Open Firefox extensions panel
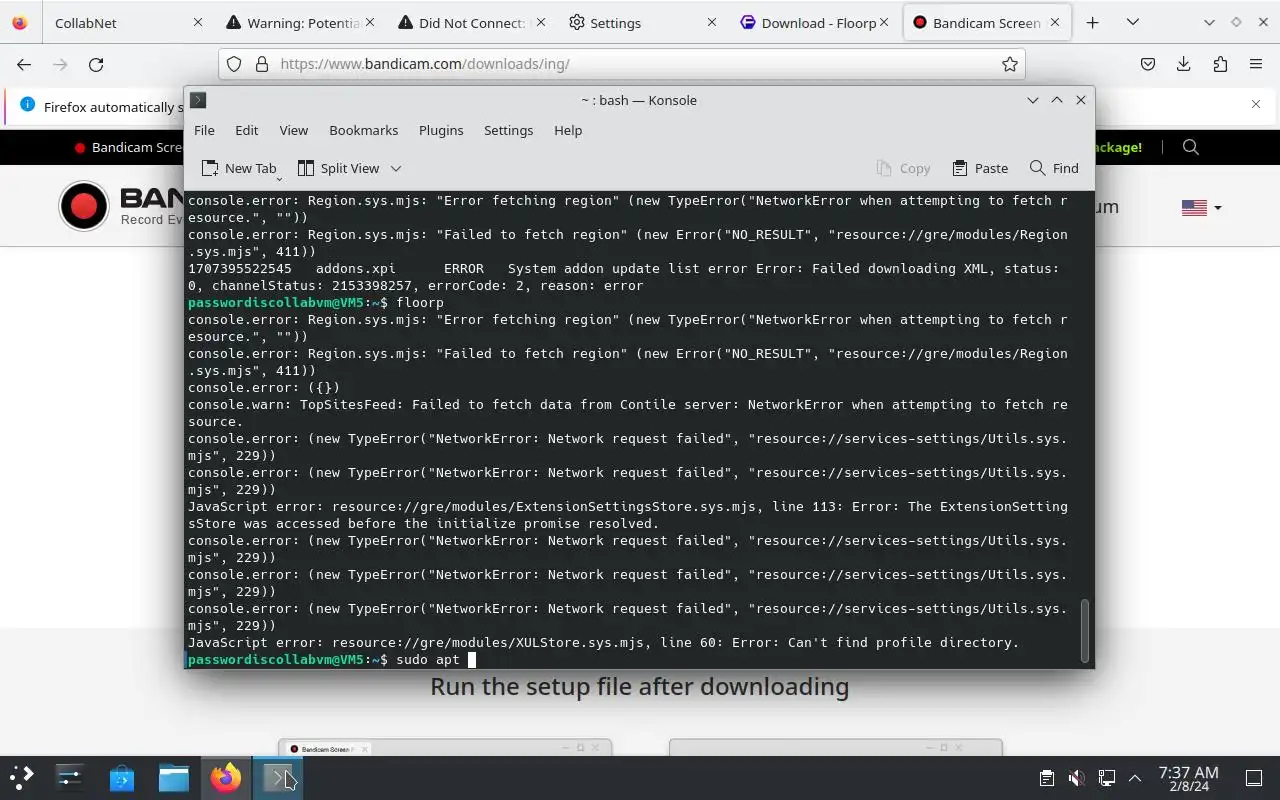 point(1220,64)
